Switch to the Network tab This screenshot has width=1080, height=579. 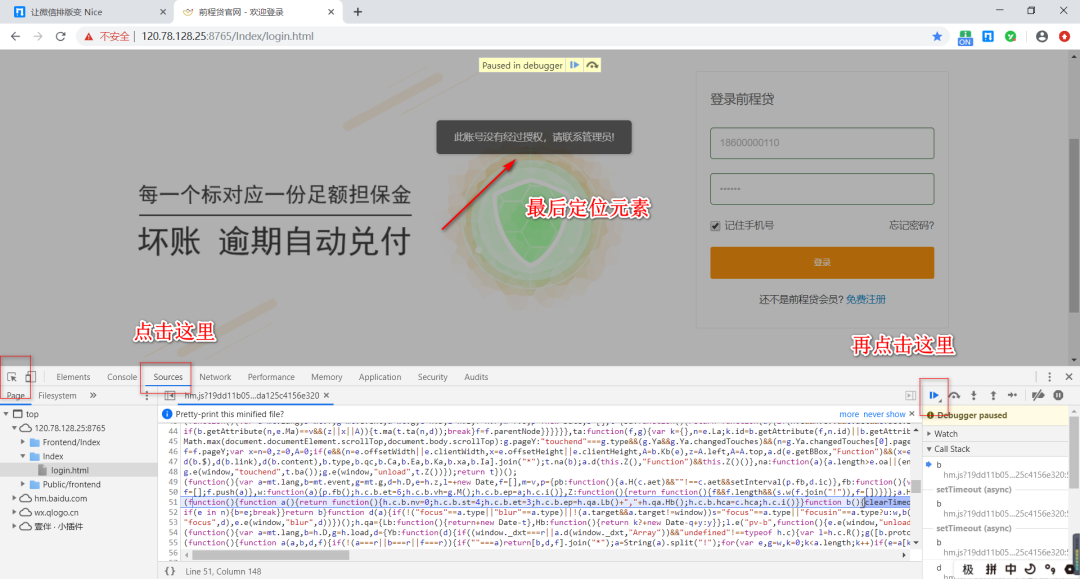[215, 377]
